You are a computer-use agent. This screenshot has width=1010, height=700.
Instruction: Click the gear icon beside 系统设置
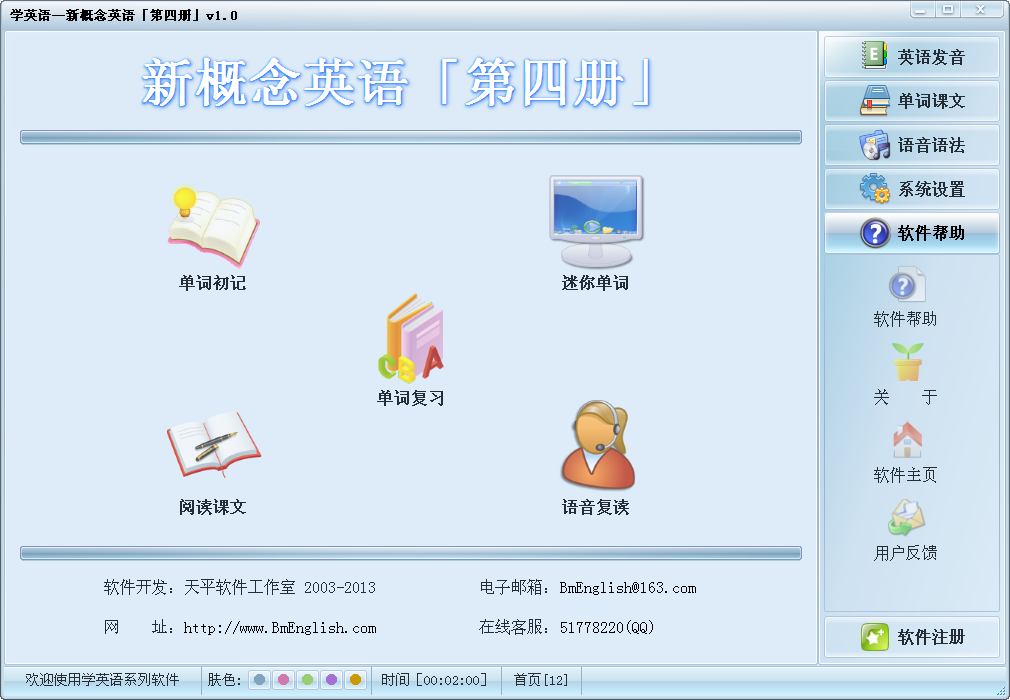[874, 188]
